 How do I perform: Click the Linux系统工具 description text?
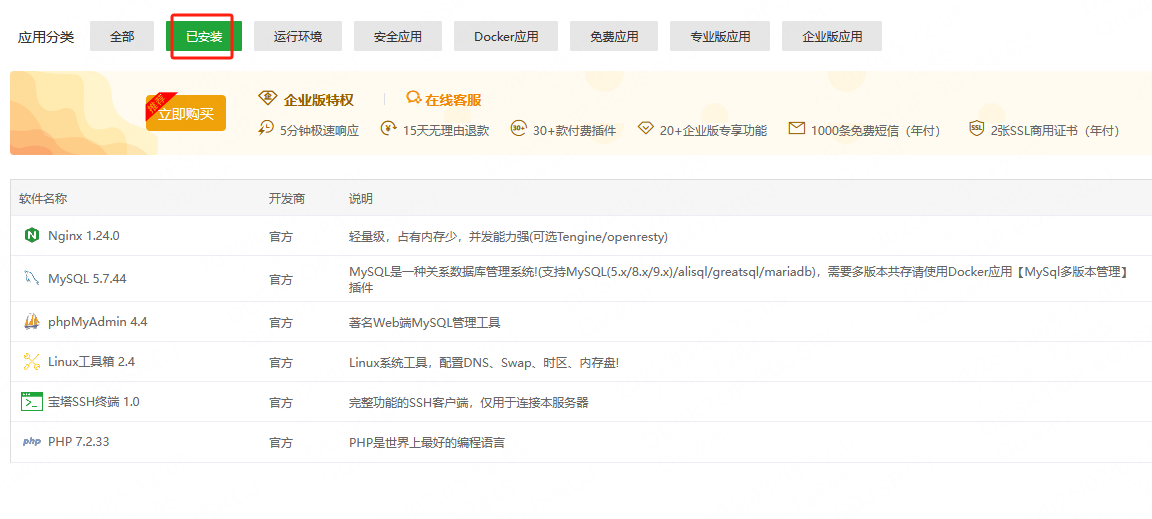click(x=484, y=362)
